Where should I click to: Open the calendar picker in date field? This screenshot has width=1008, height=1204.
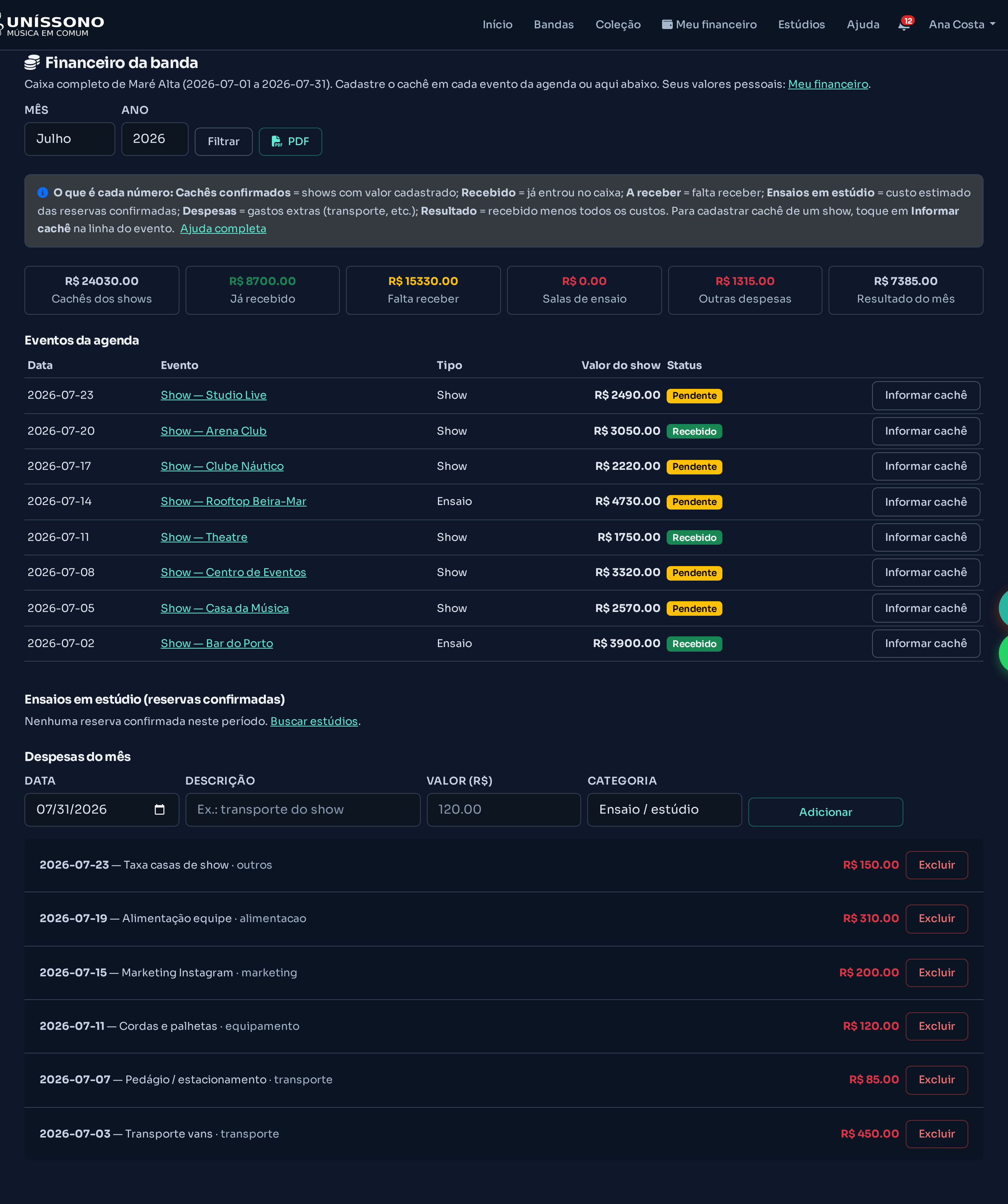coord(160,809)
